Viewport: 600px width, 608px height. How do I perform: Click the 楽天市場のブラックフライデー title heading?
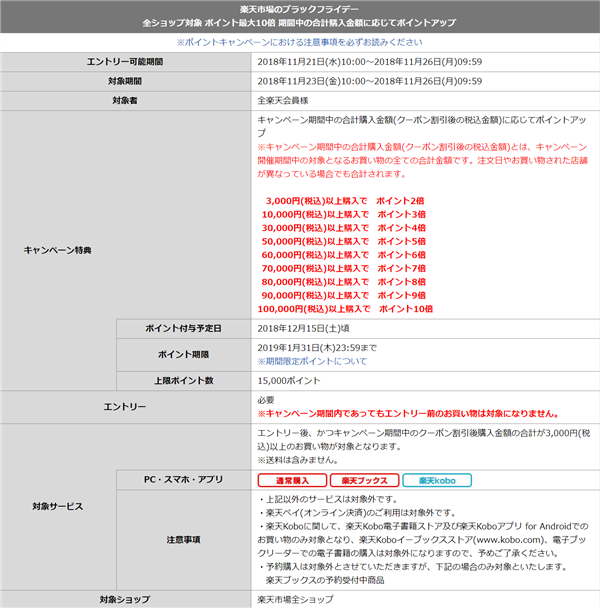tap(299, 8)
